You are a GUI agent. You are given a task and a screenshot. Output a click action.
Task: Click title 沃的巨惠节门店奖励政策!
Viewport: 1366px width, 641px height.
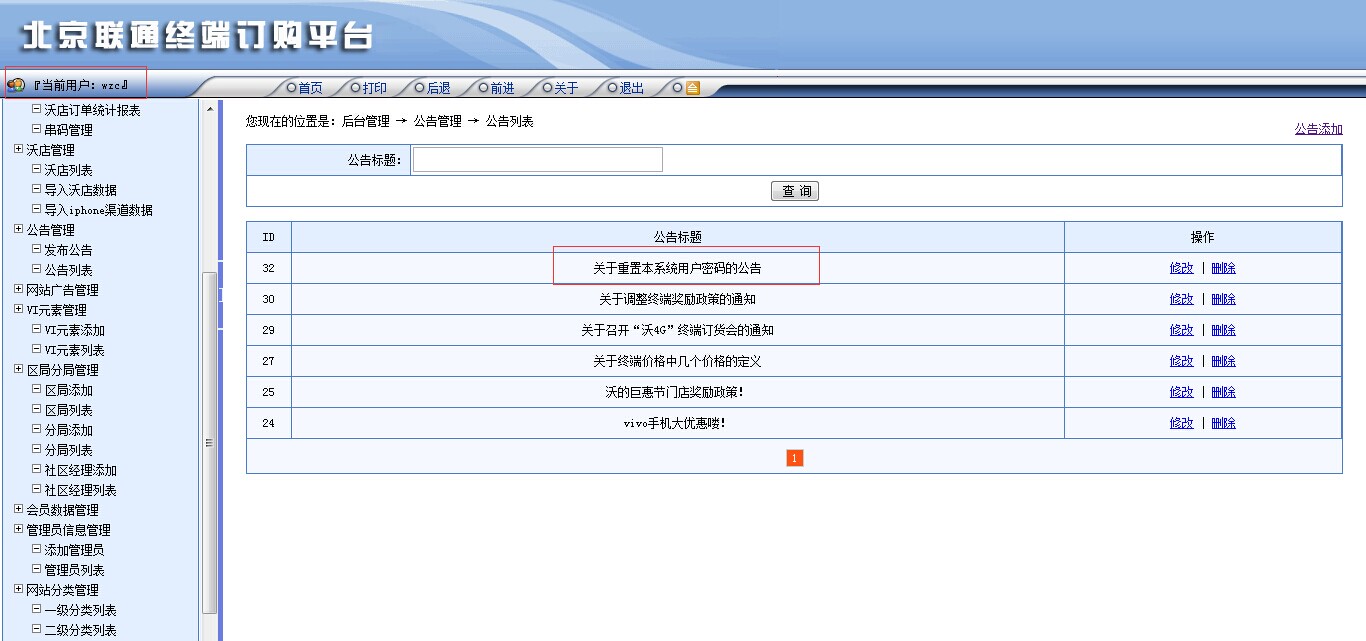pos(675,392)
